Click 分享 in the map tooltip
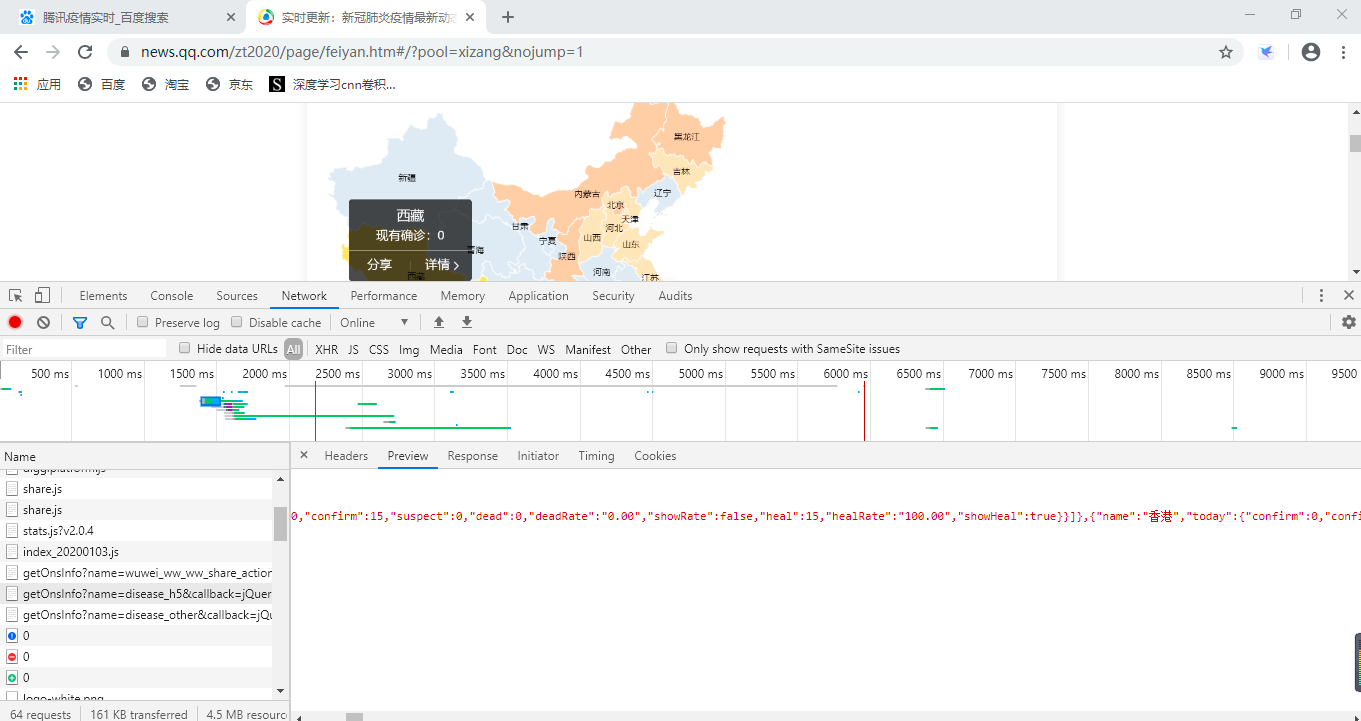 [x=379, y=265]
